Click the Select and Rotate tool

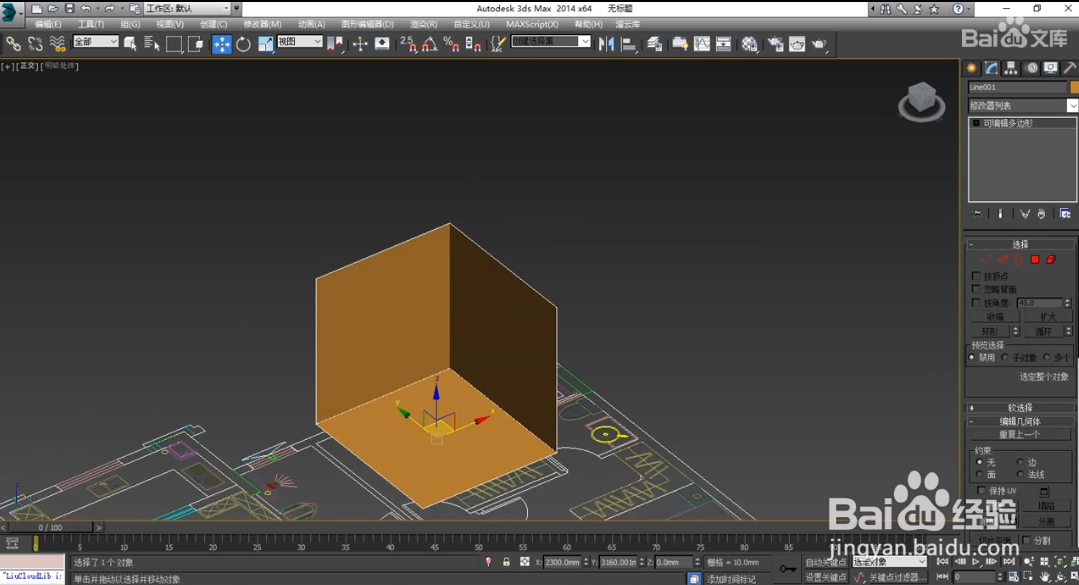coord(243,44)
